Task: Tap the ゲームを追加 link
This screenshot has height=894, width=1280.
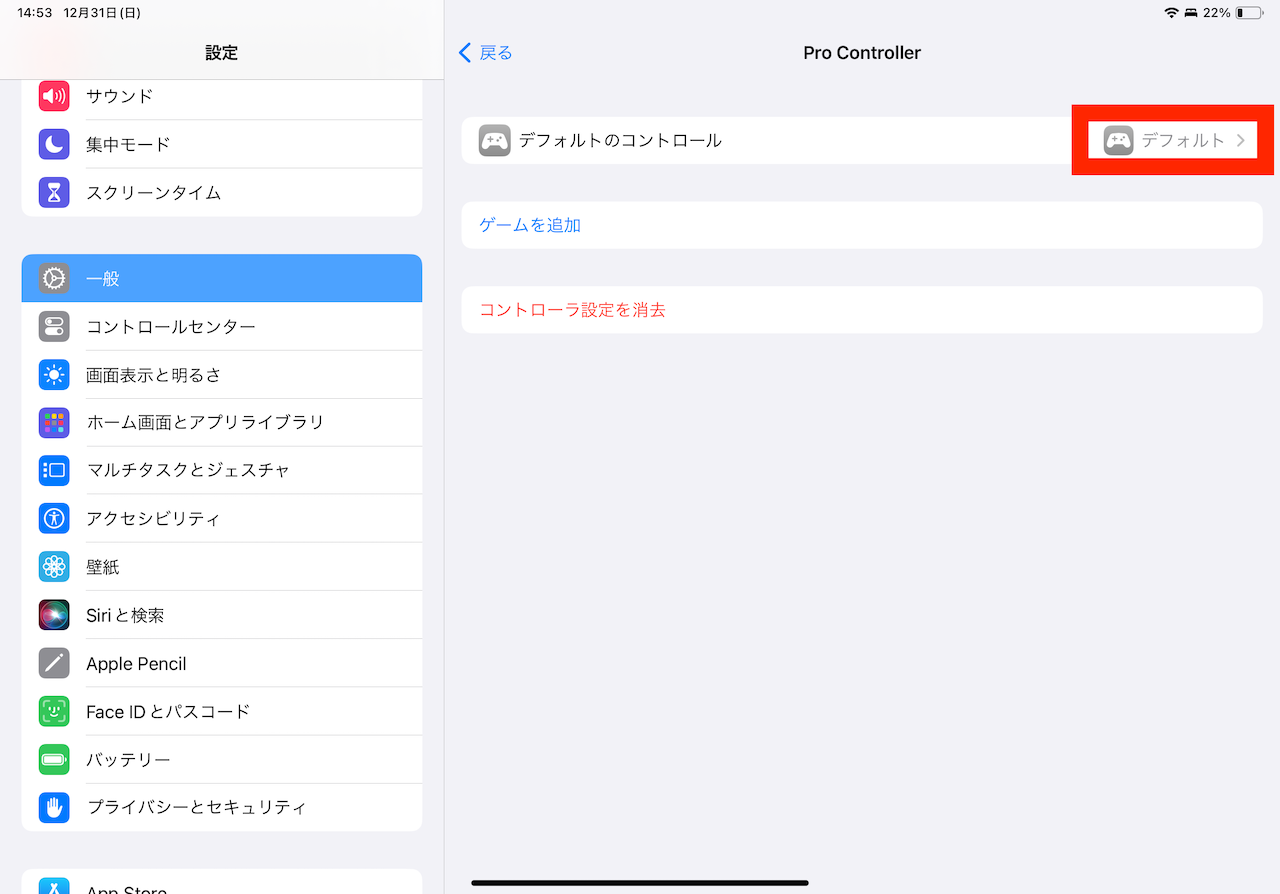Action: pos(530,225)
